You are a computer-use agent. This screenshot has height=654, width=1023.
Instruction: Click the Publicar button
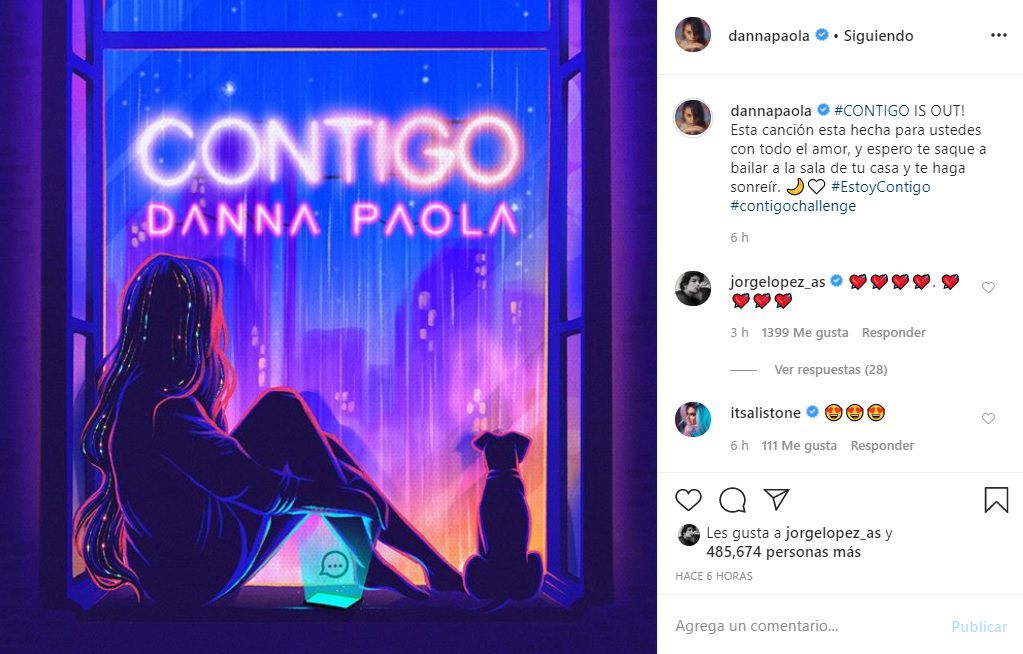[979, 627]
